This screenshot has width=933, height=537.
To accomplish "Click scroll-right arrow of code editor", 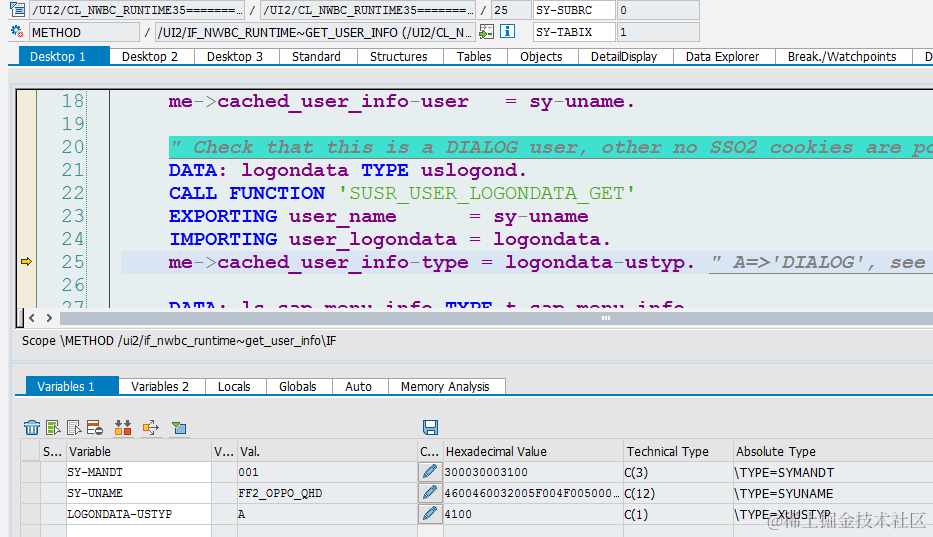I will click(x=49, y=318).
